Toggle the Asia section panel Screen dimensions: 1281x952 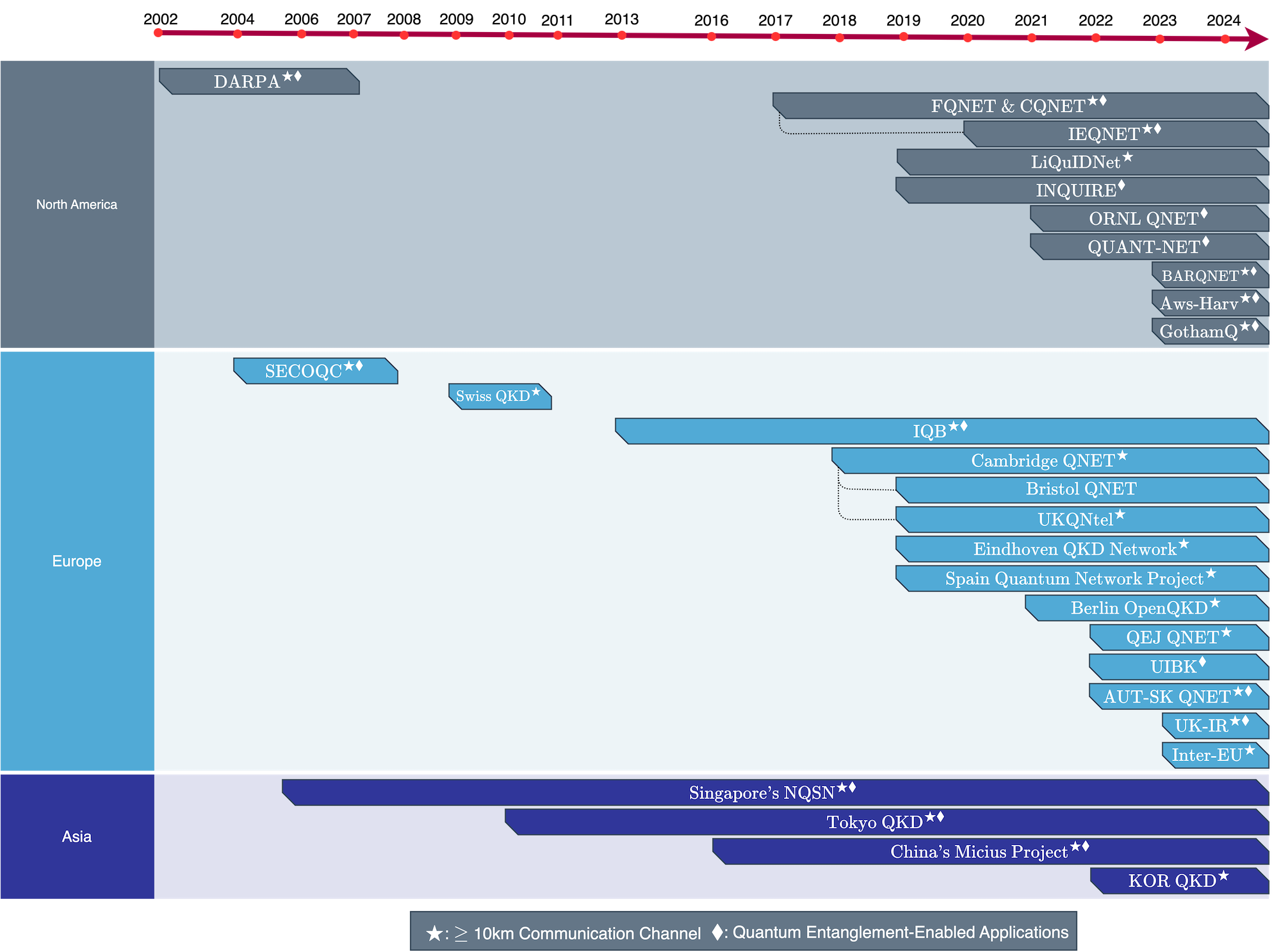tap(77, 836)
